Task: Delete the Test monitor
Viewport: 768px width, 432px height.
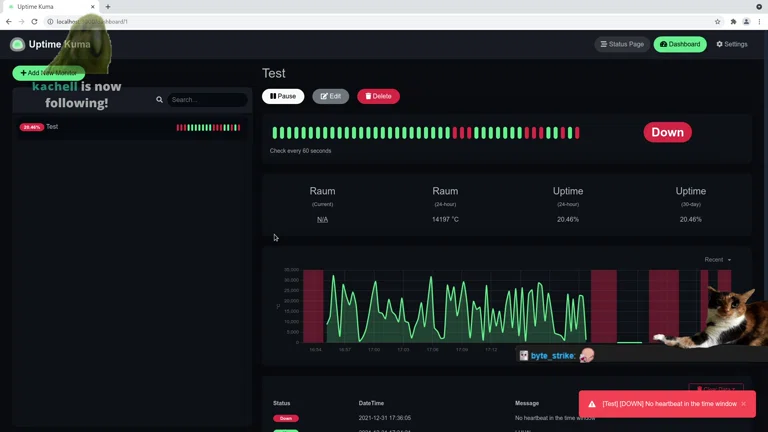Action: [378, 96]
